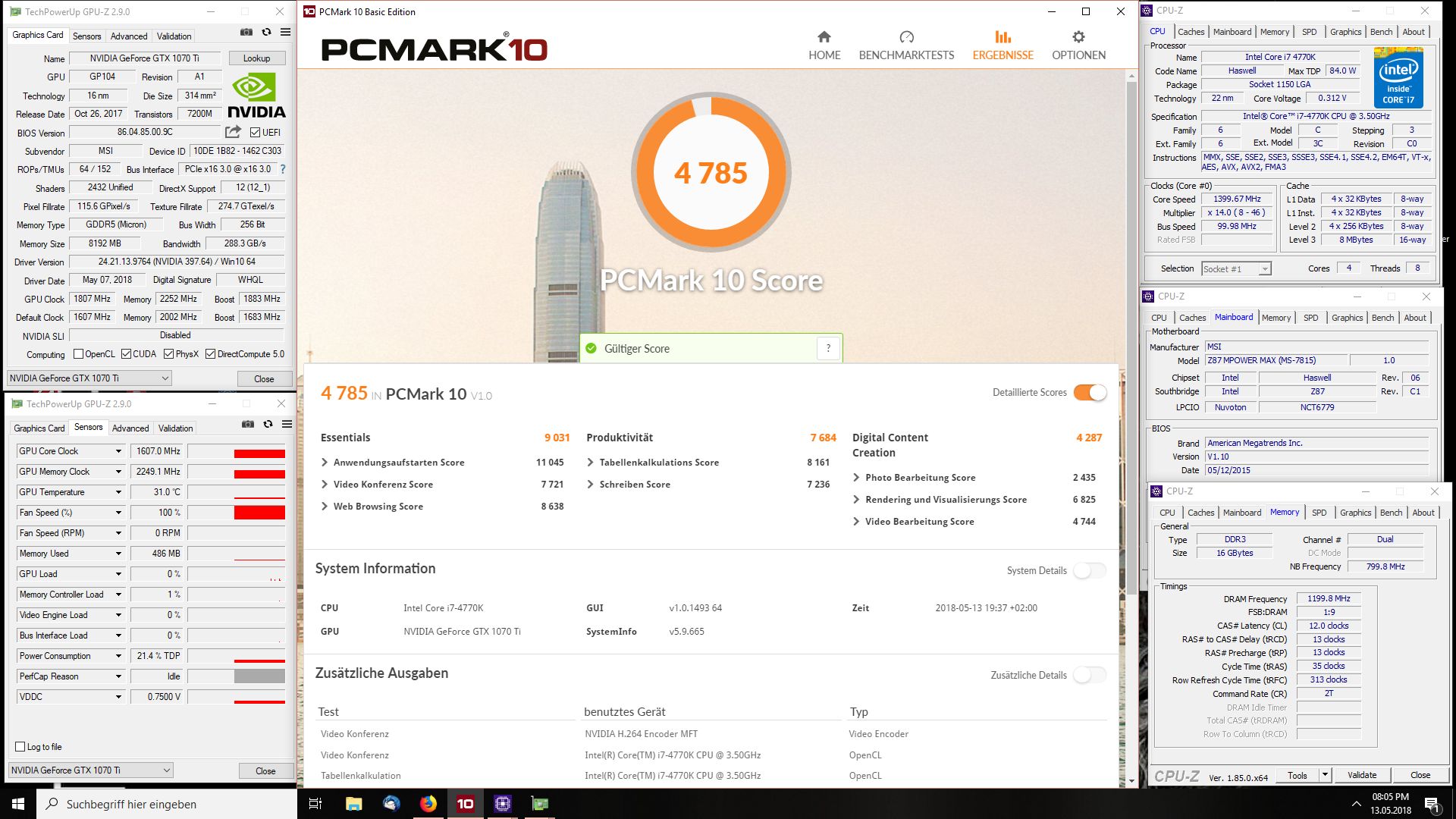Open Firefox from taskbar
Screen dimensions: 1456x819
[x=428, y=804]
